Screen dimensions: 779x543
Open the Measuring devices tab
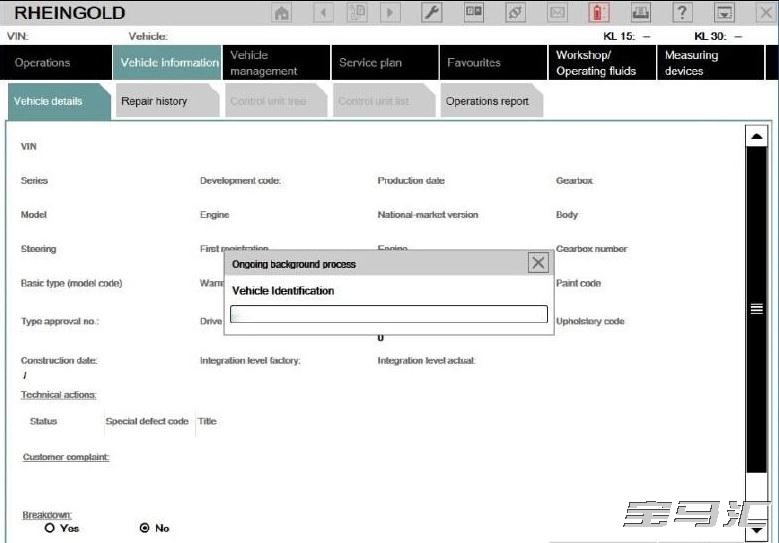tap(710, 63)
